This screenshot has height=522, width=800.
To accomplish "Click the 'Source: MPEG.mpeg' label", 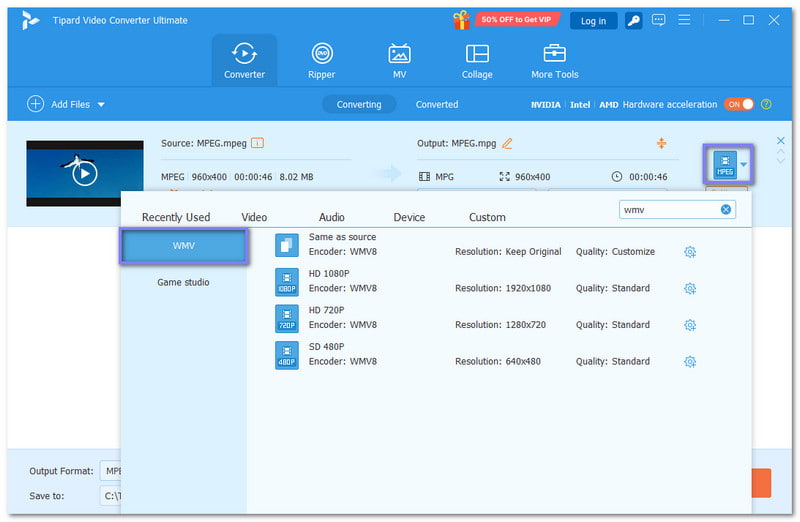I will [204, 143].
